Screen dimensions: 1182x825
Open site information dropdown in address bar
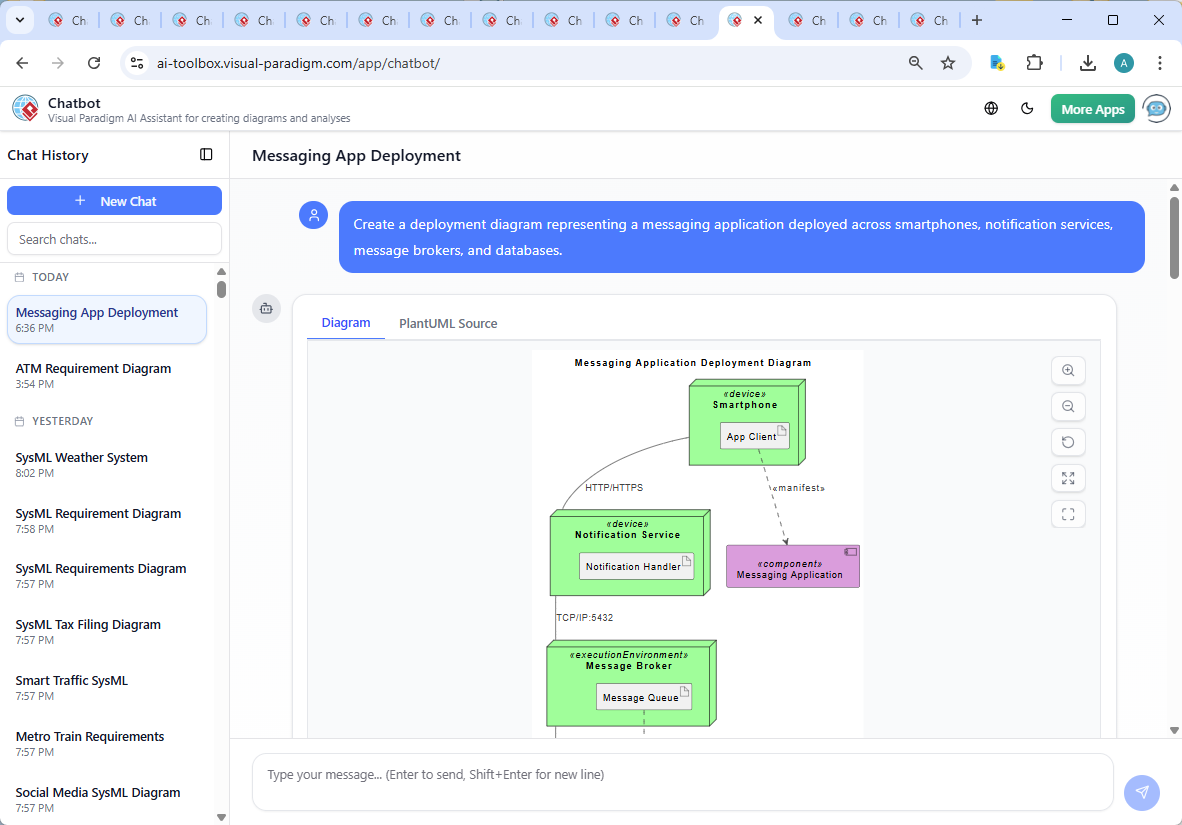coord(136,62)
